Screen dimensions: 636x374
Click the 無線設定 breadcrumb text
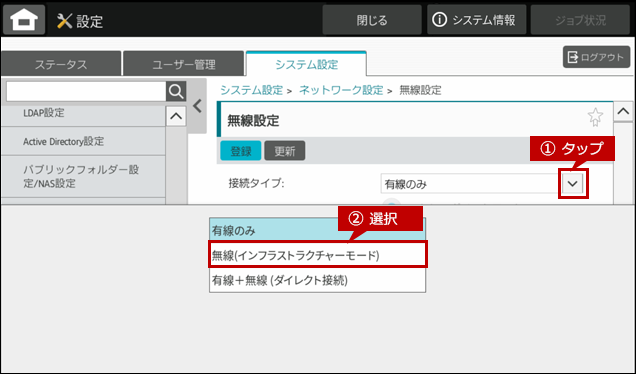(x=420, y=90)
